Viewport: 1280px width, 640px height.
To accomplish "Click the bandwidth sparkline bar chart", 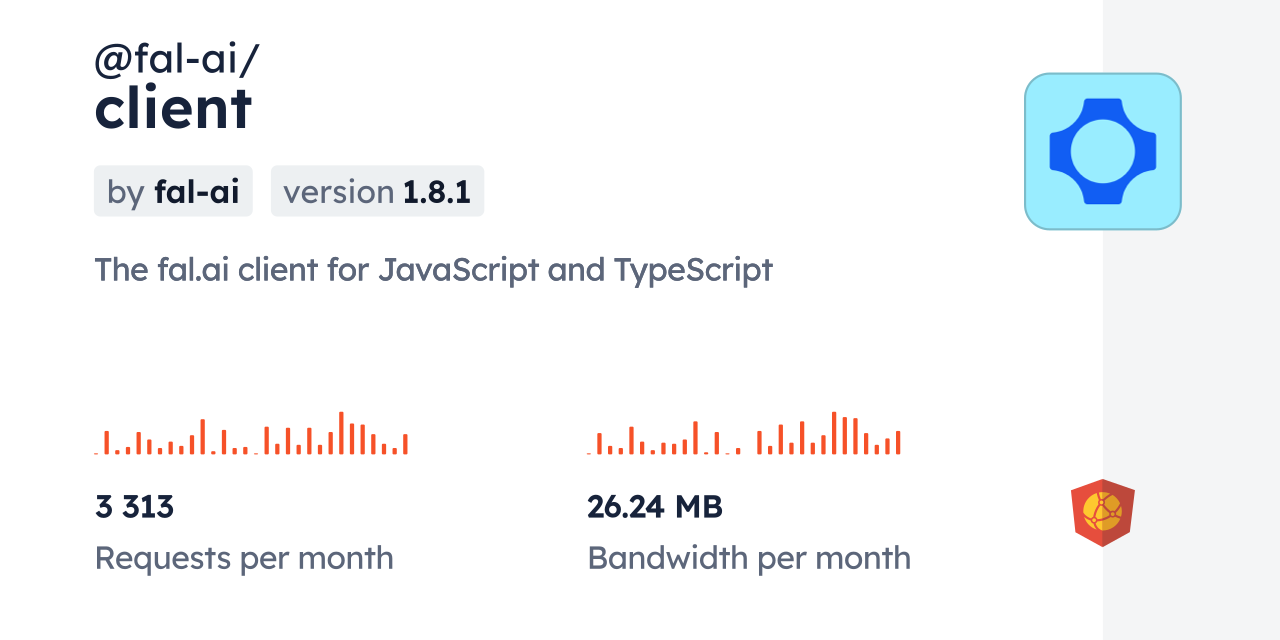I will 743,434.
